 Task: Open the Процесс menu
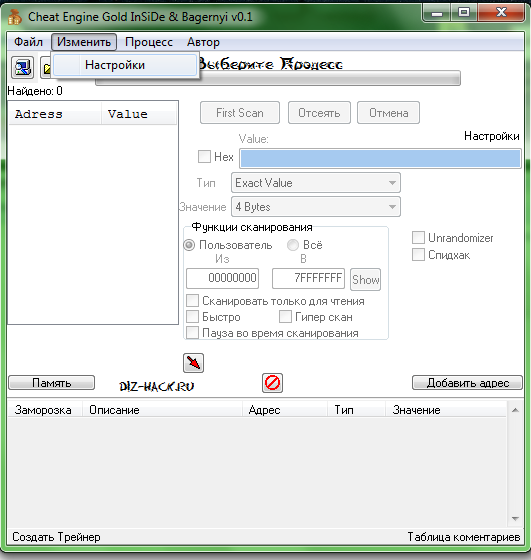pos(149,42)
